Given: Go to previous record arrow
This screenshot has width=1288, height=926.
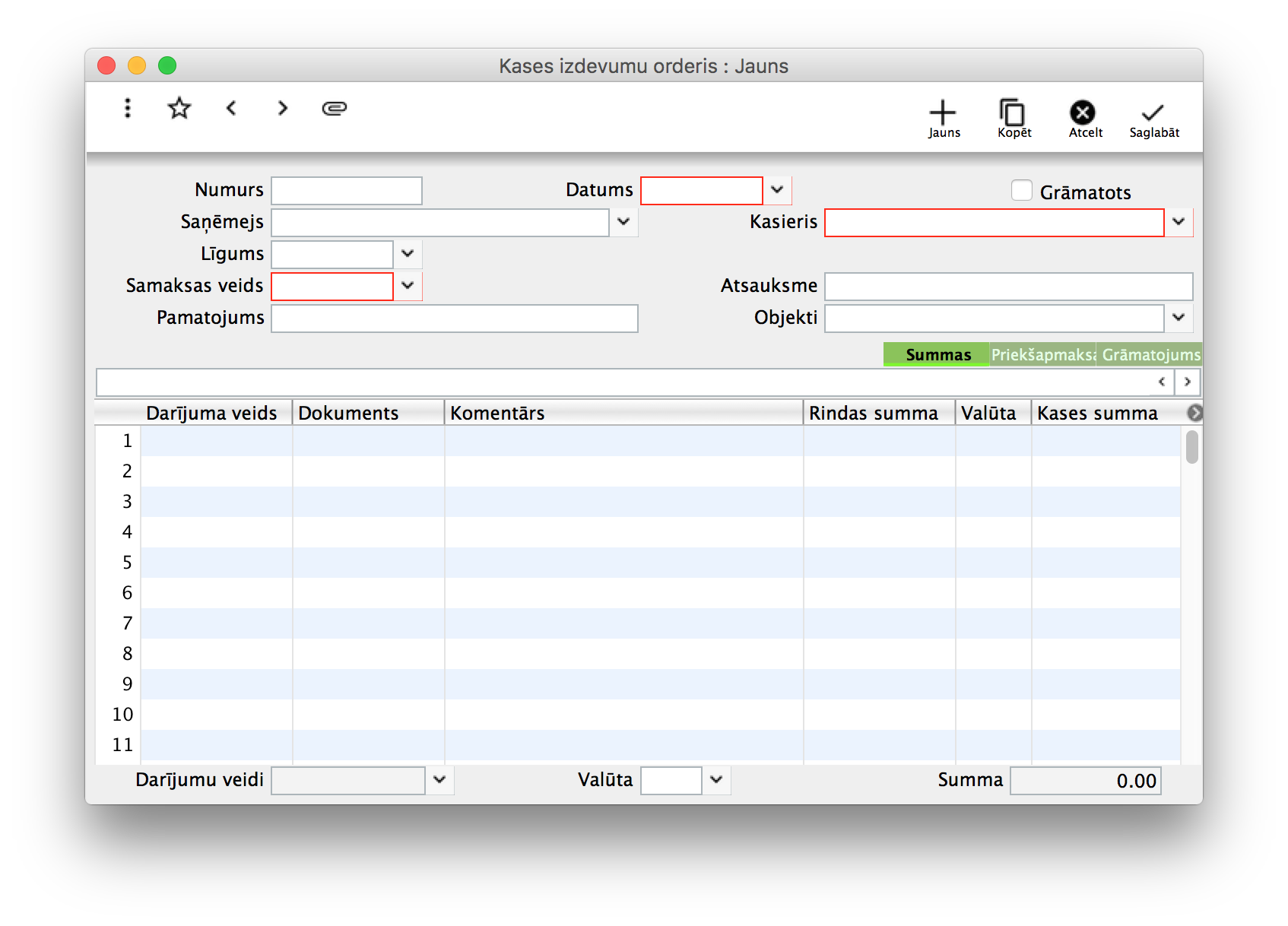Looking at the screenshot, I should coord(232,109).
